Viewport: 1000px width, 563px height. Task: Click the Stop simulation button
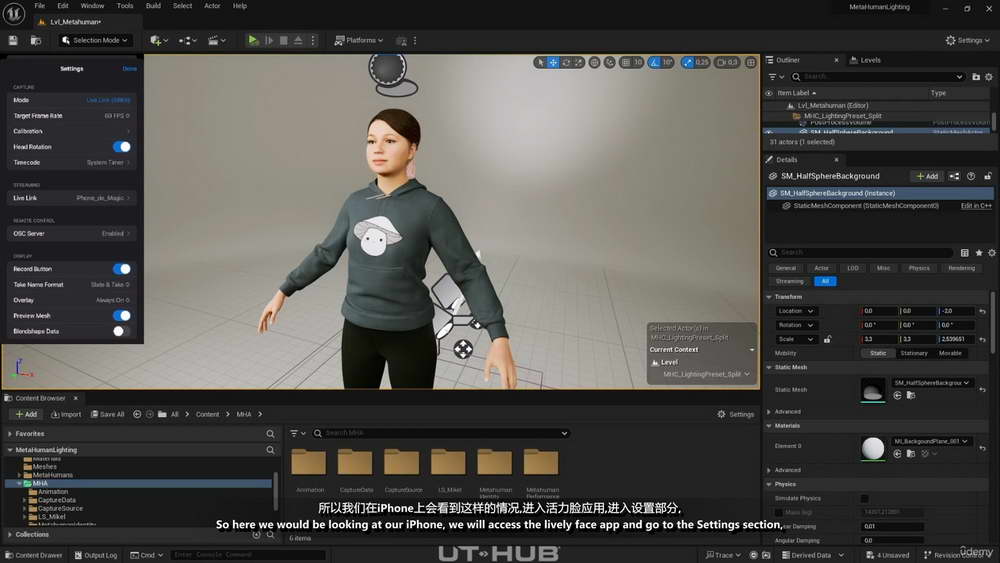pyautogui.click(x=284, y=40)
